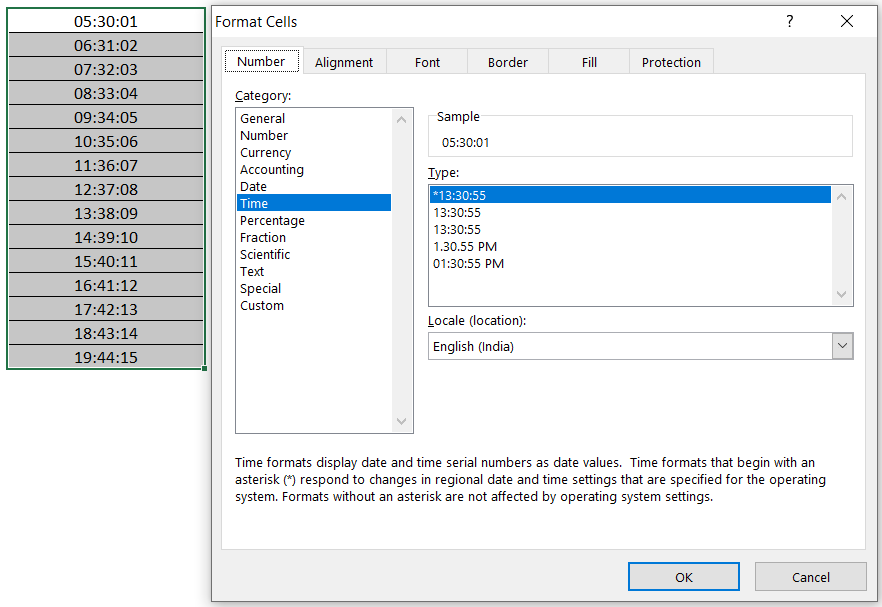This screenshot has width=882, height=607.
Task: Switch to the Protection tab
Action: tap(670, 61)
